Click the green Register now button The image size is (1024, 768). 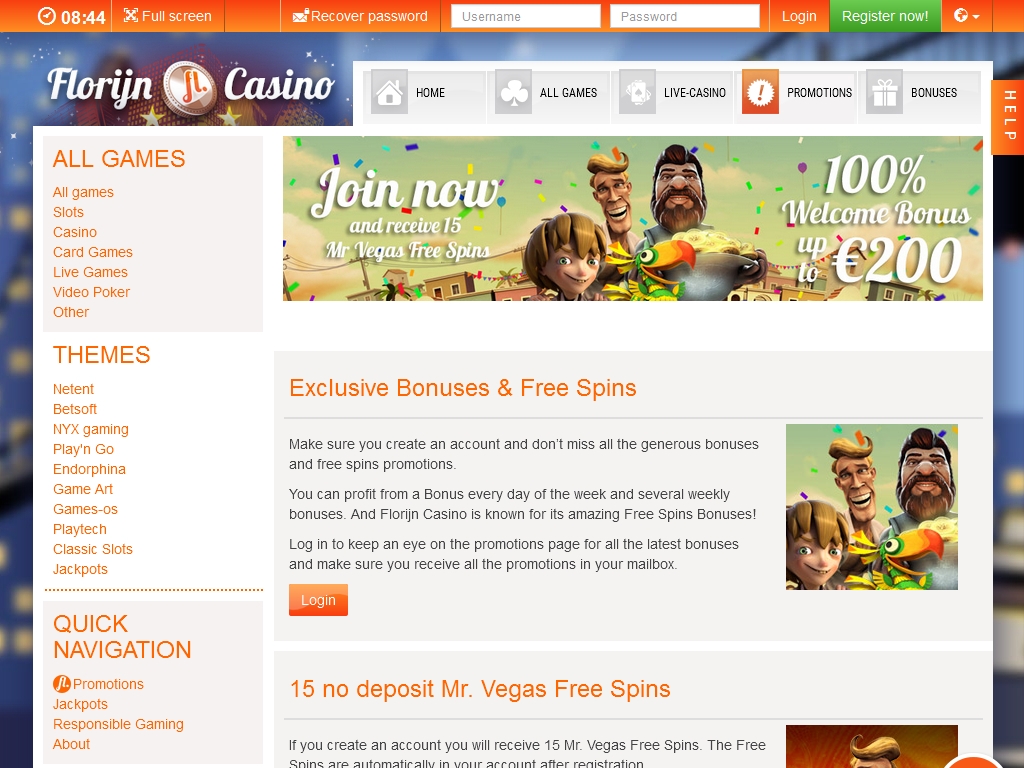tap(885, 16)
